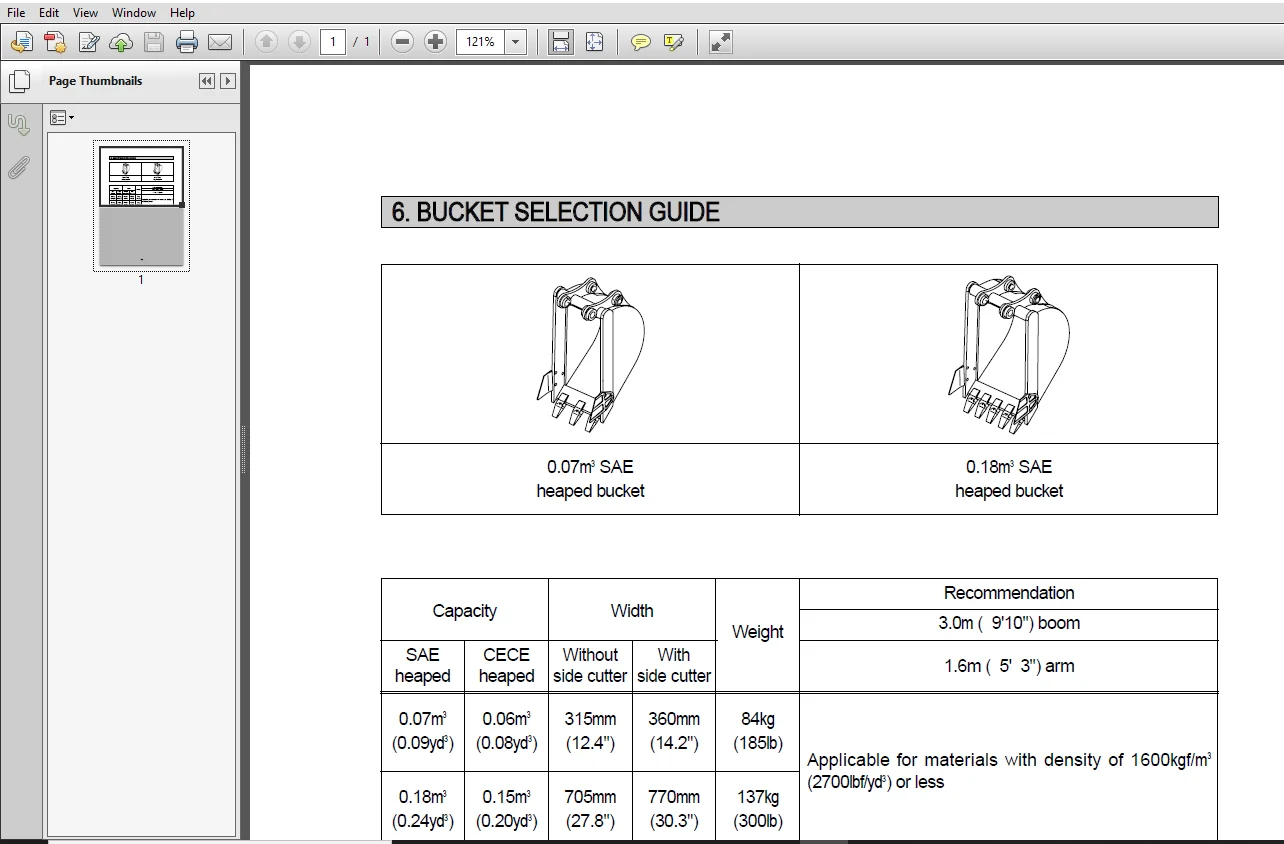The width and height of the screenshot is (1284, 844).
Task: Click the '84kg (185lb)' weight cell
Action: pos(757,731)
